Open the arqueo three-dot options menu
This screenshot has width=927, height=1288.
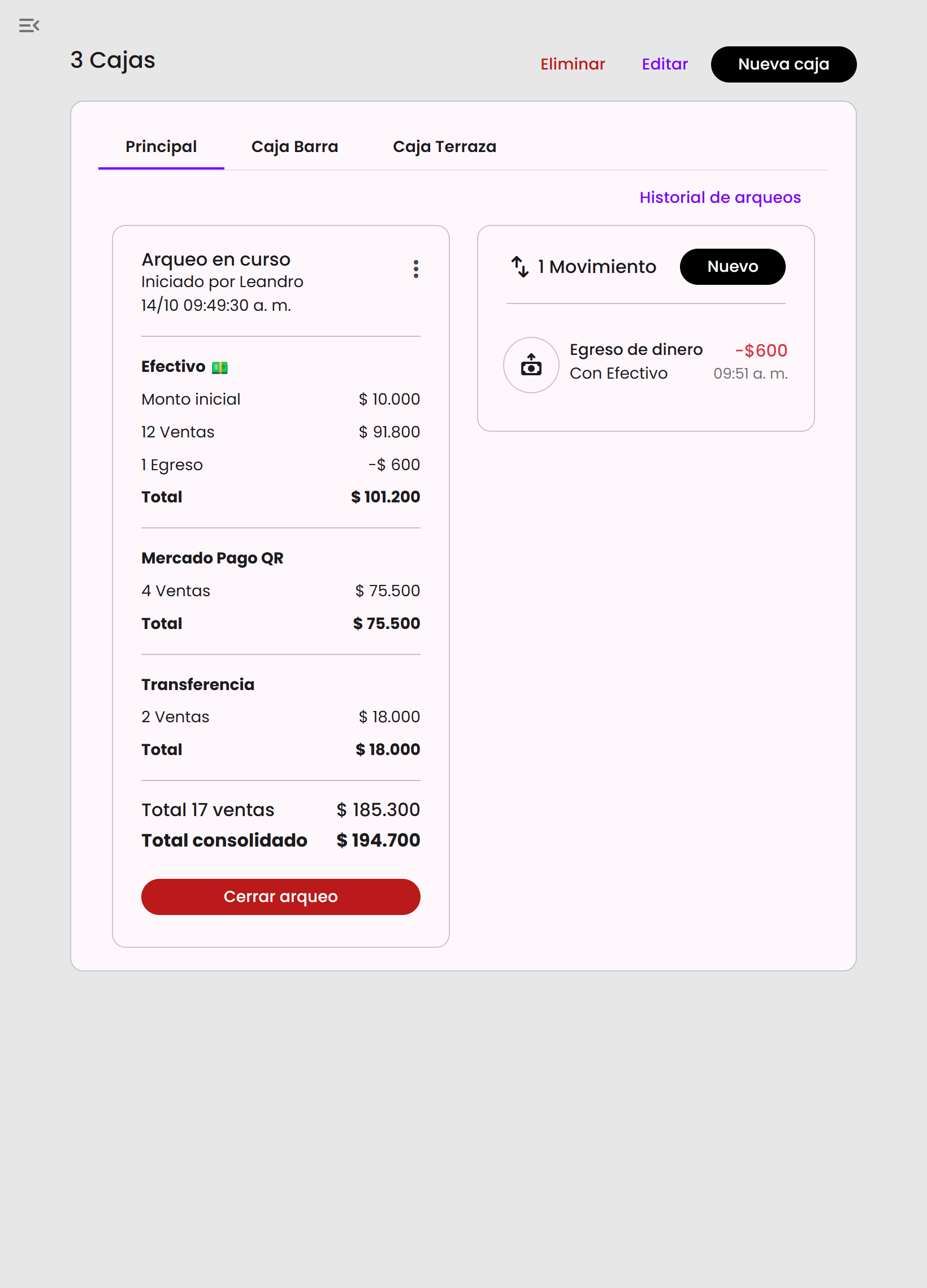(416, 269)
